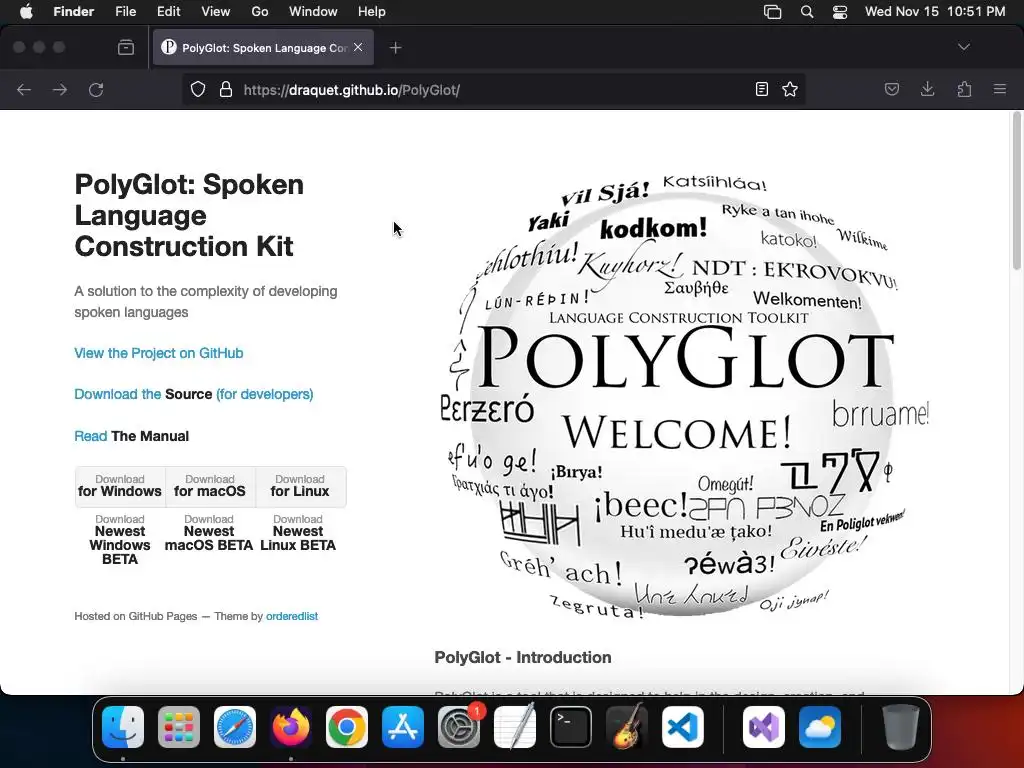The width and height of the screenshot is (1024, 768).
Task: Click the browser forward arrow
Action: coord(60,89)
